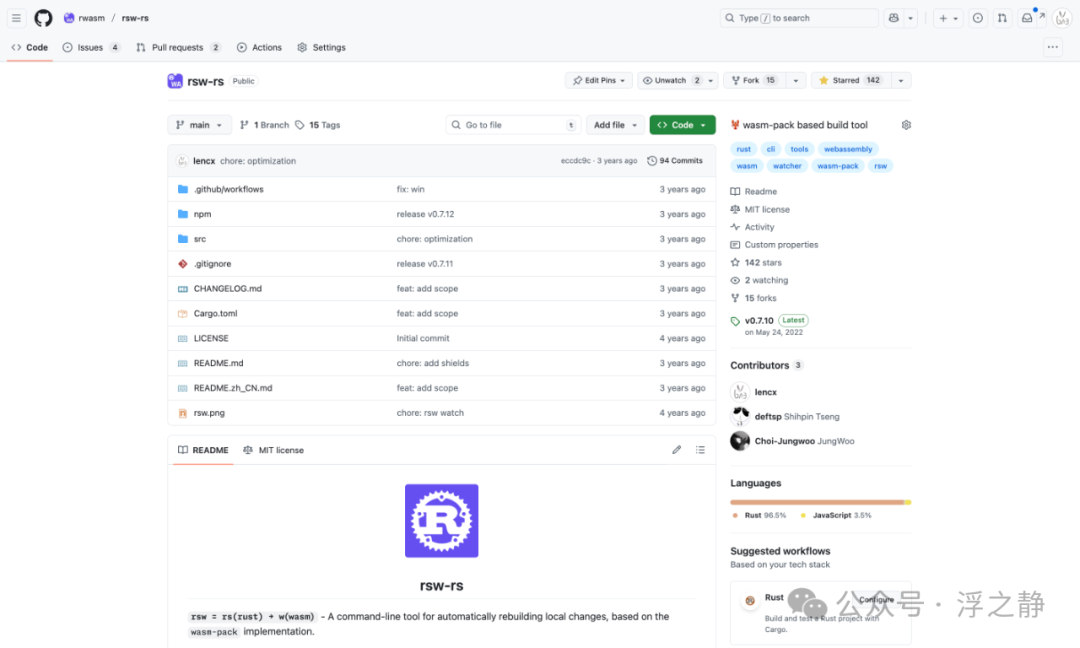Open the issues icon in the top bar
Screen dimensions: 1080x648
point(977,18)
